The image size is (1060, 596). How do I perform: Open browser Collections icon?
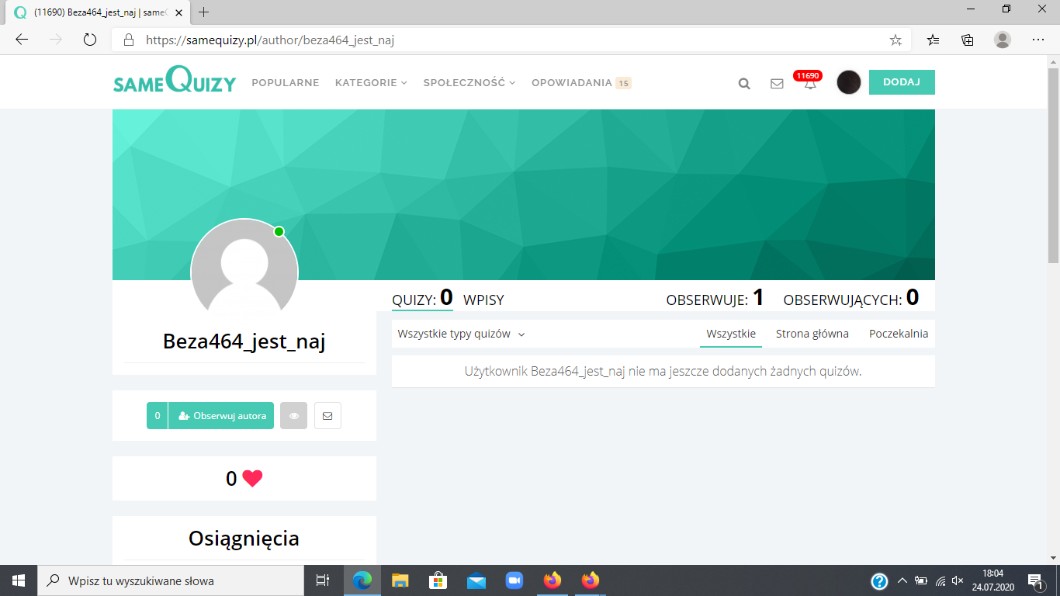pyautogui.click(x=967, y=40)
